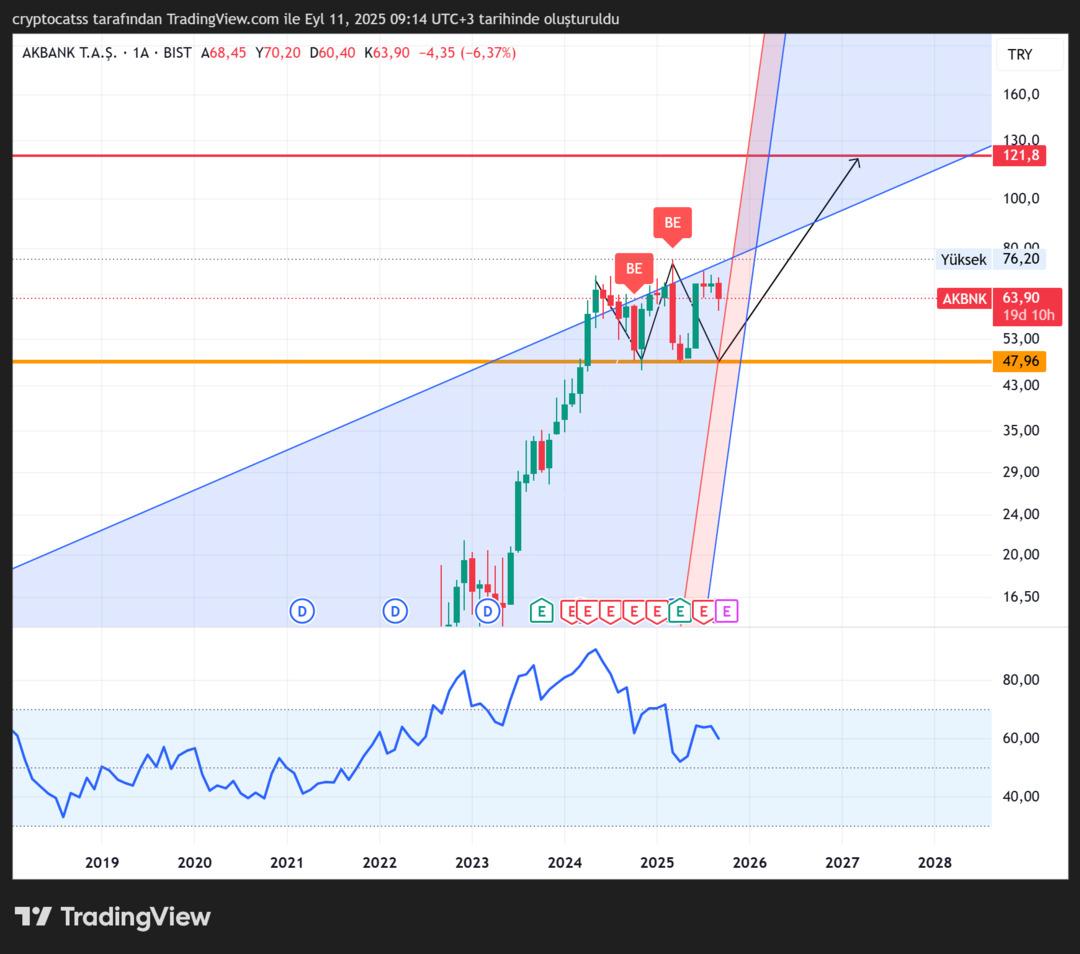
Task: Click the TradingView logo
Action: point(112,917)
